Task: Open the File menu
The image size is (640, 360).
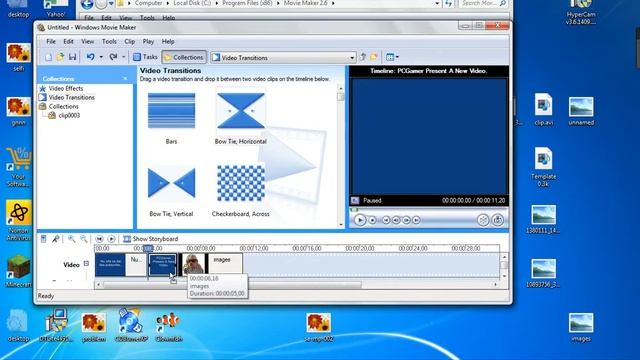Action: coord(51,42)
